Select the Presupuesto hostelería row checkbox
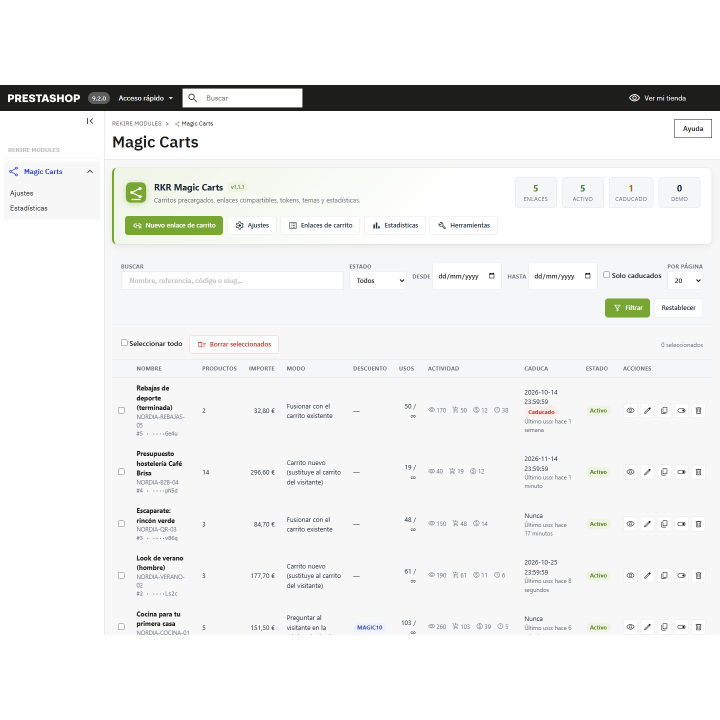The image size is (720, 720). point(121,472)
